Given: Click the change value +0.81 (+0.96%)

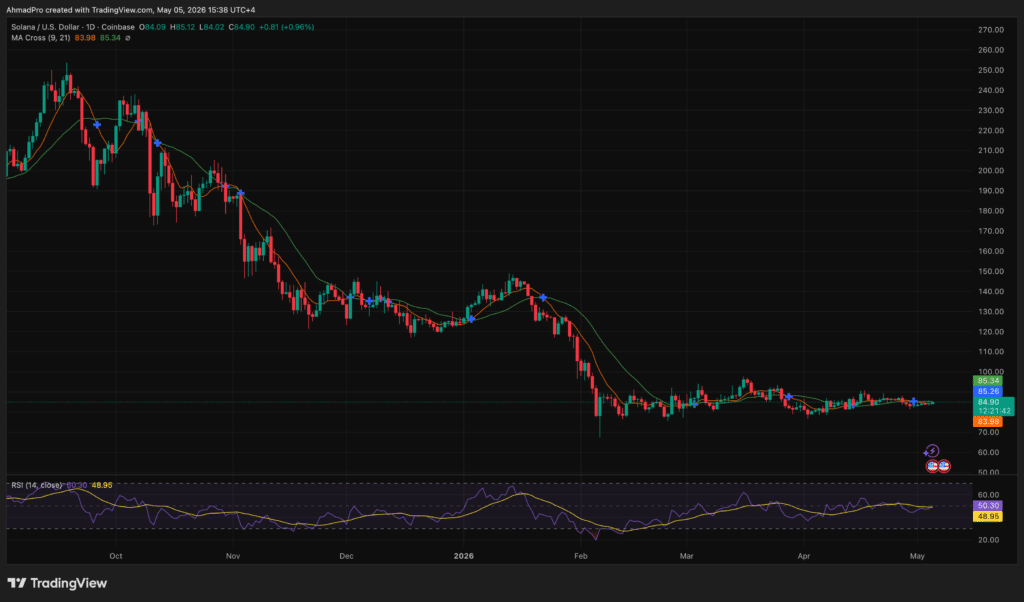Looking at the screenshot, I should pos(287,27).
